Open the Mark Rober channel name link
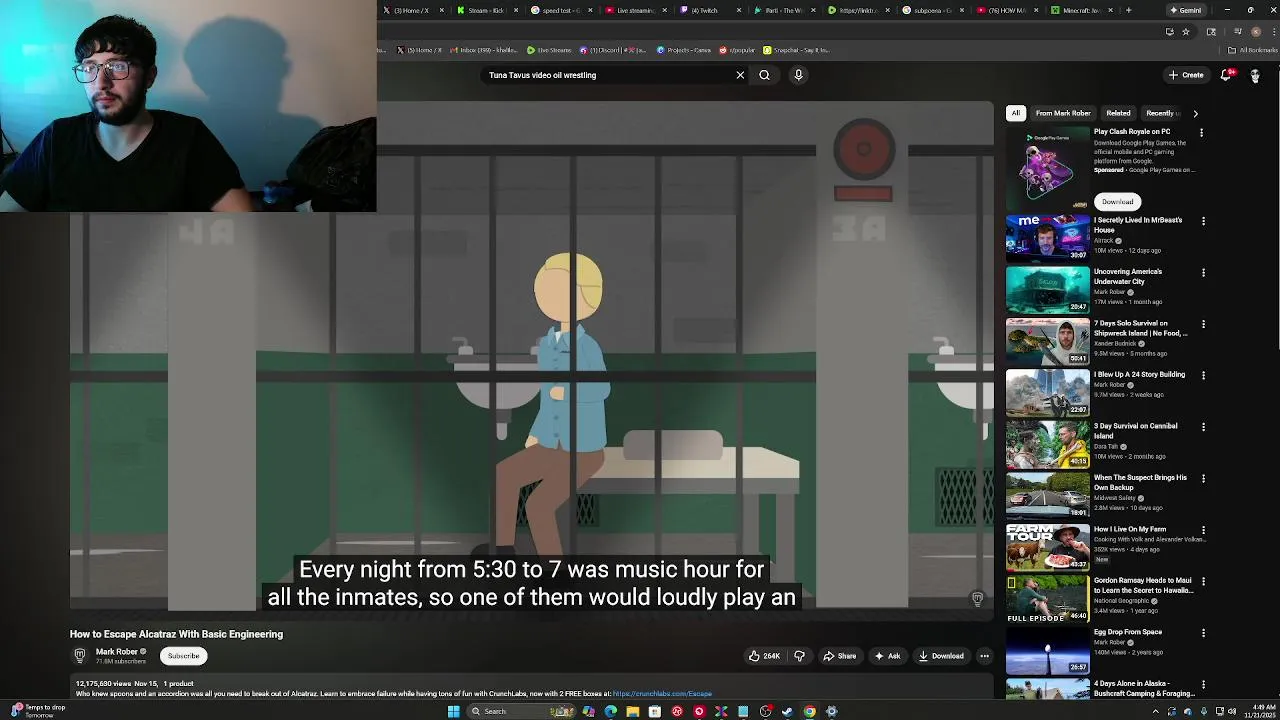The width and height of the screenshot is (1280, 720). [x=117, y=652]
